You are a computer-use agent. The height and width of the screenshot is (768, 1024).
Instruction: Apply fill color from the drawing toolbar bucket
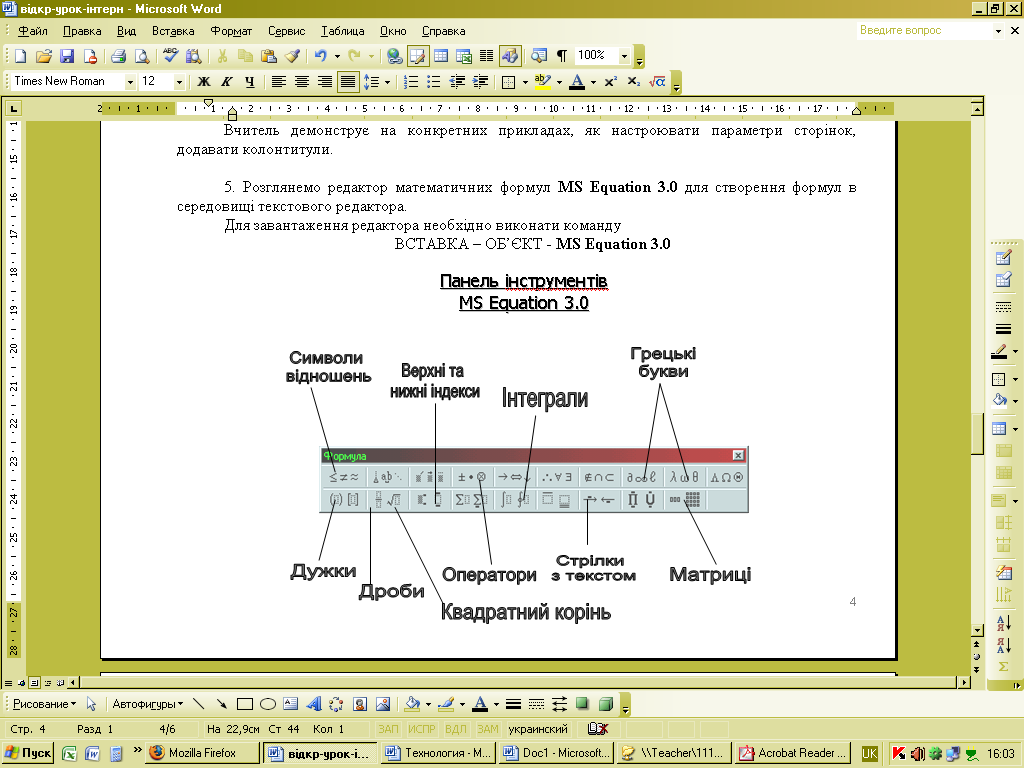click(412, 704)
